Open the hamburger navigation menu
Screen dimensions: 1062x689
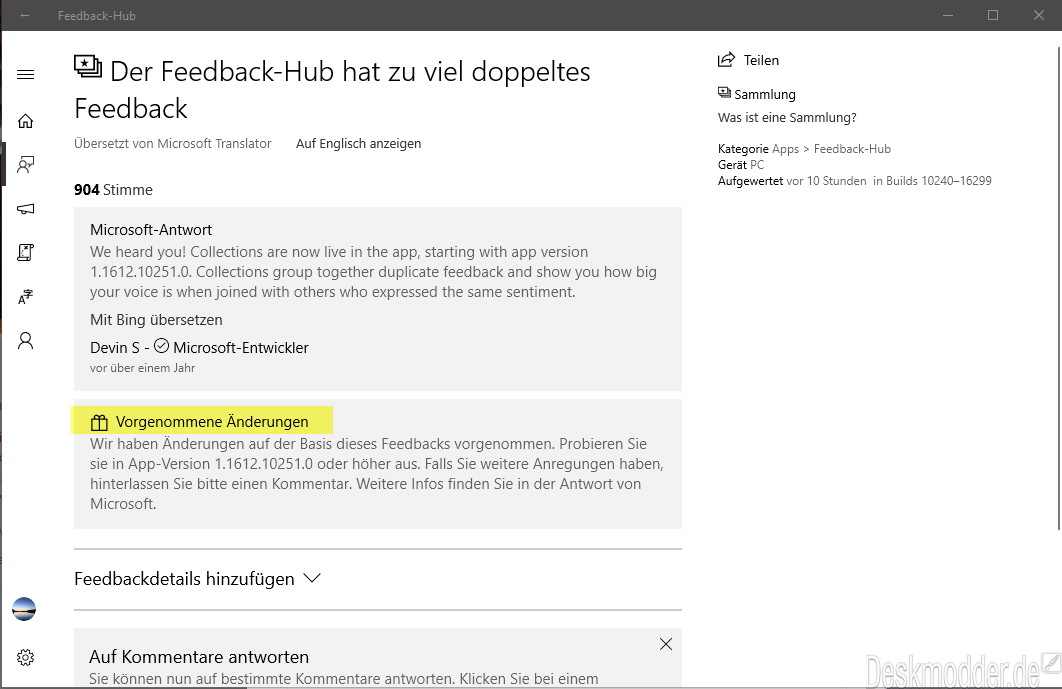(x=25, y=75)
